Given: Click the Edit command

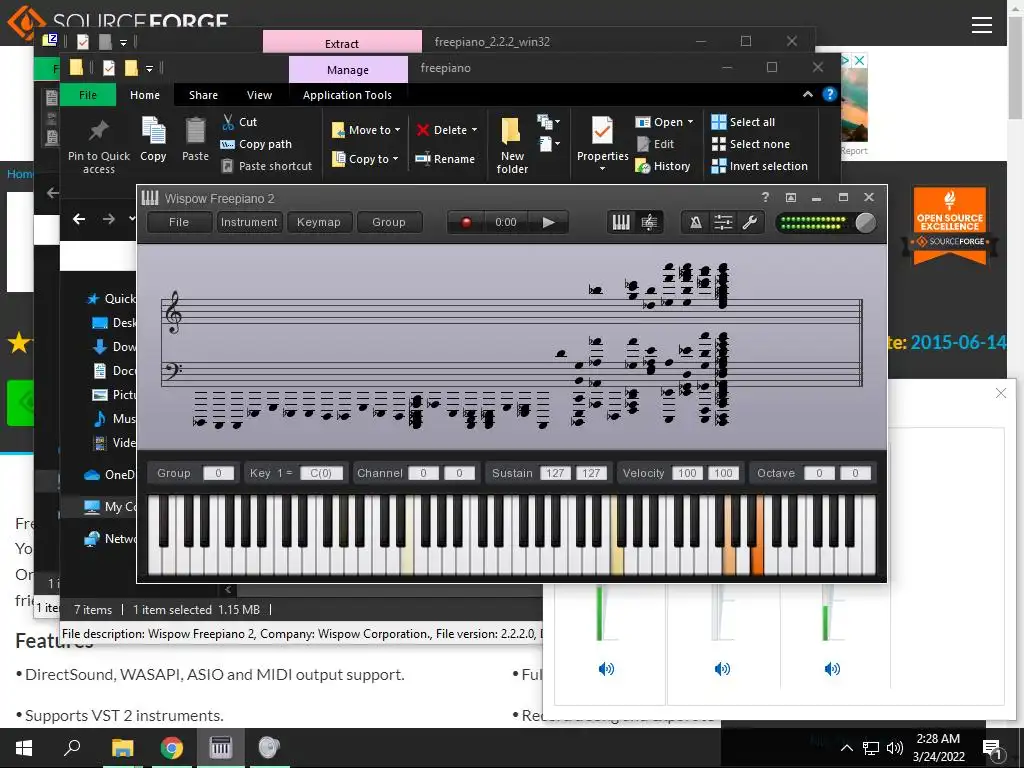Looking at the screenshot, I should pyautogui.click(x=656, y=144).
